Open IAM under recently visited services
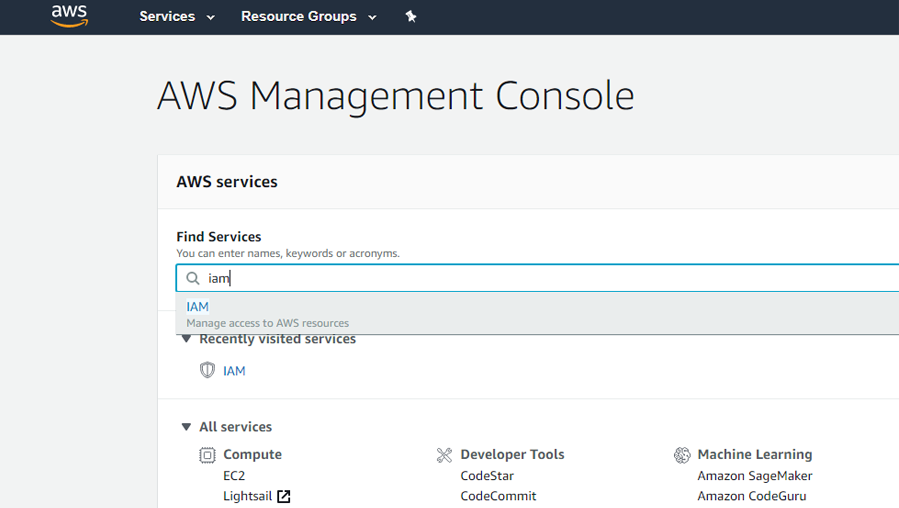The width and height of the screenshot is (899, 508). pos(234,371)
